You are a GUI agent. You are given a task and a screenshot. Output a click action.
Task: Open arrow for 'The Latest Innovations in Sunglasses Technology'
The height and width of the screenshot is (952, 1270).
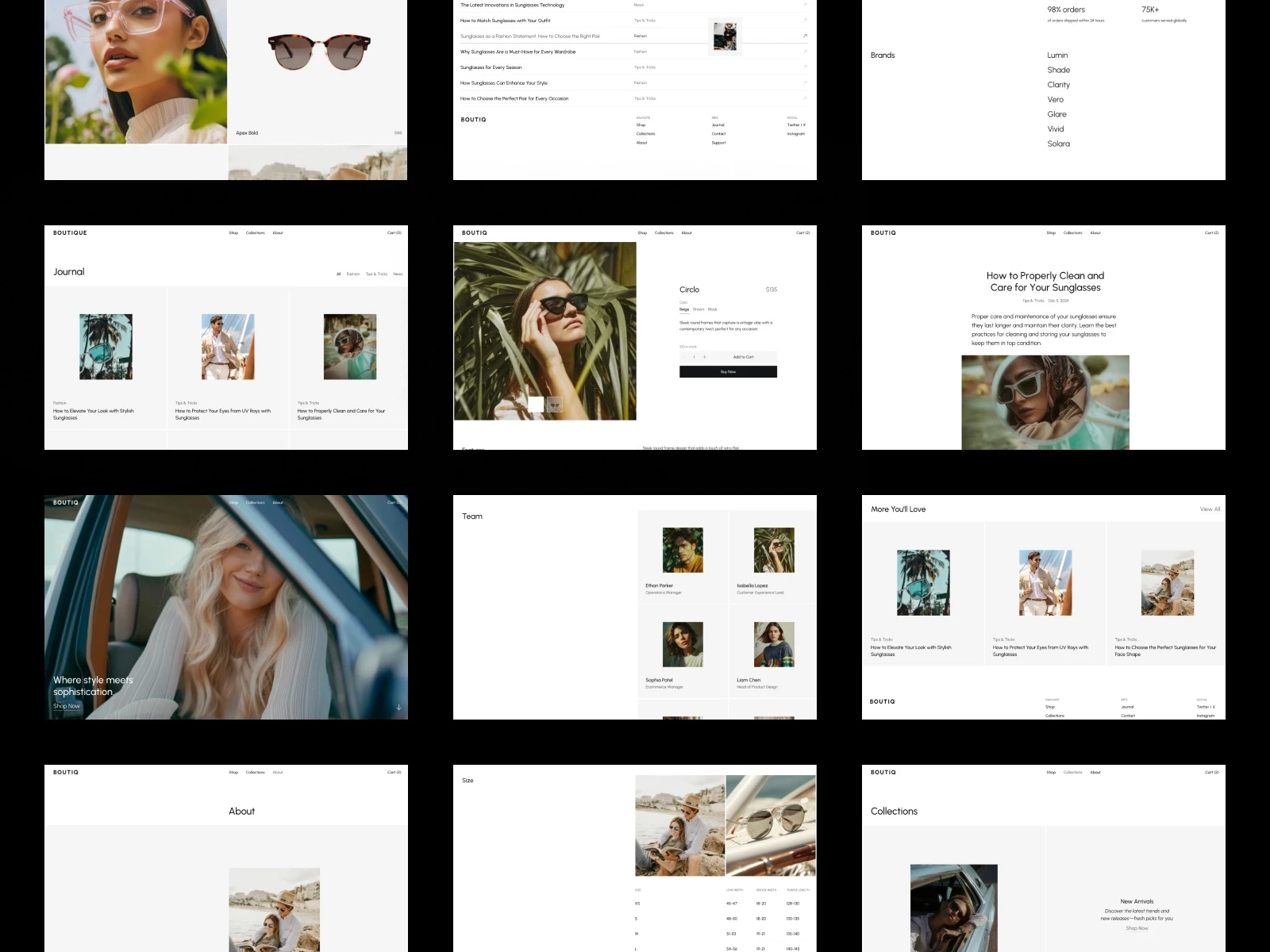805,5
